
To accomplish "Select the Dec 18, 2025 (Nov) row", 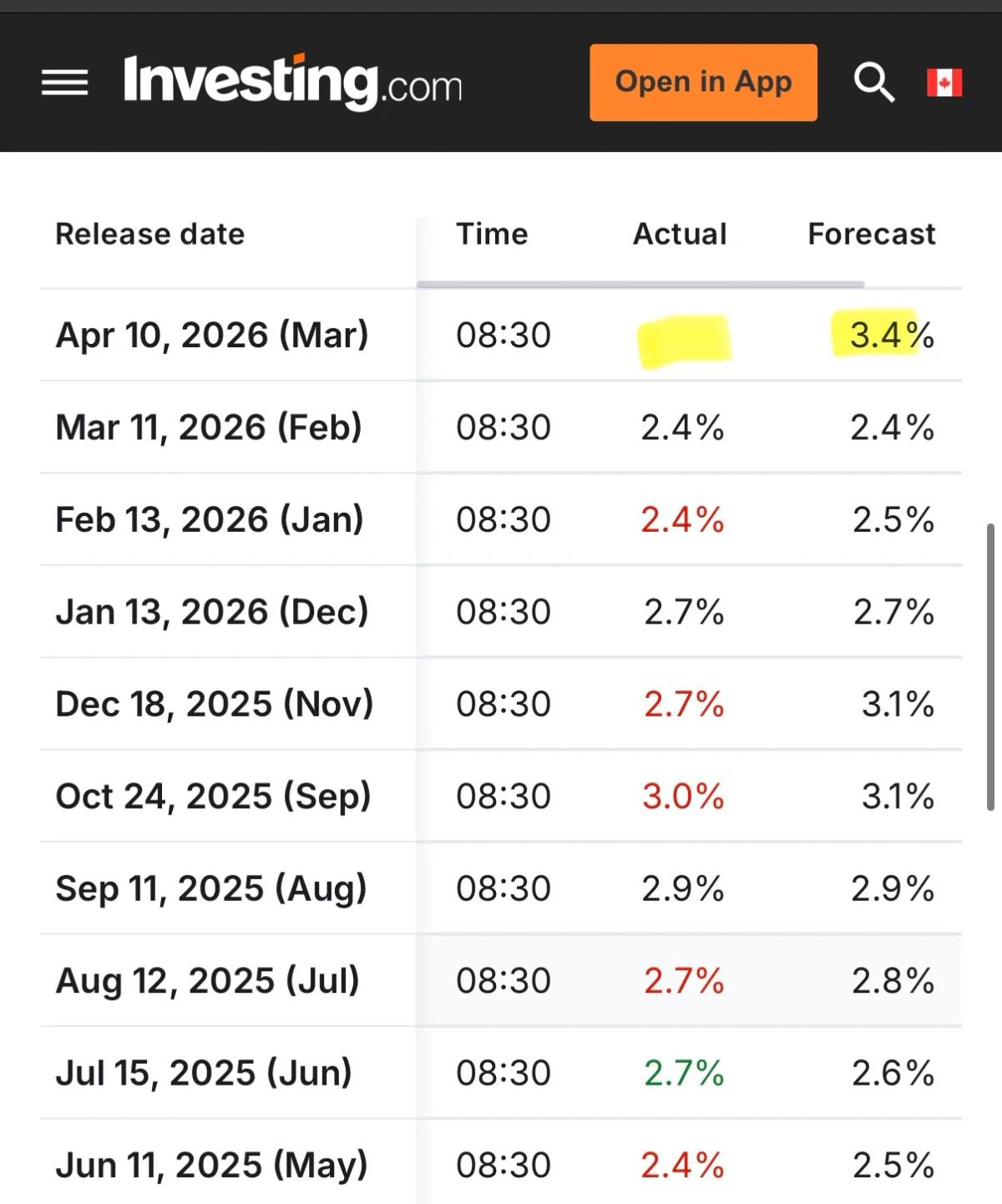I will pyautogui.click(x=214, y=704).
